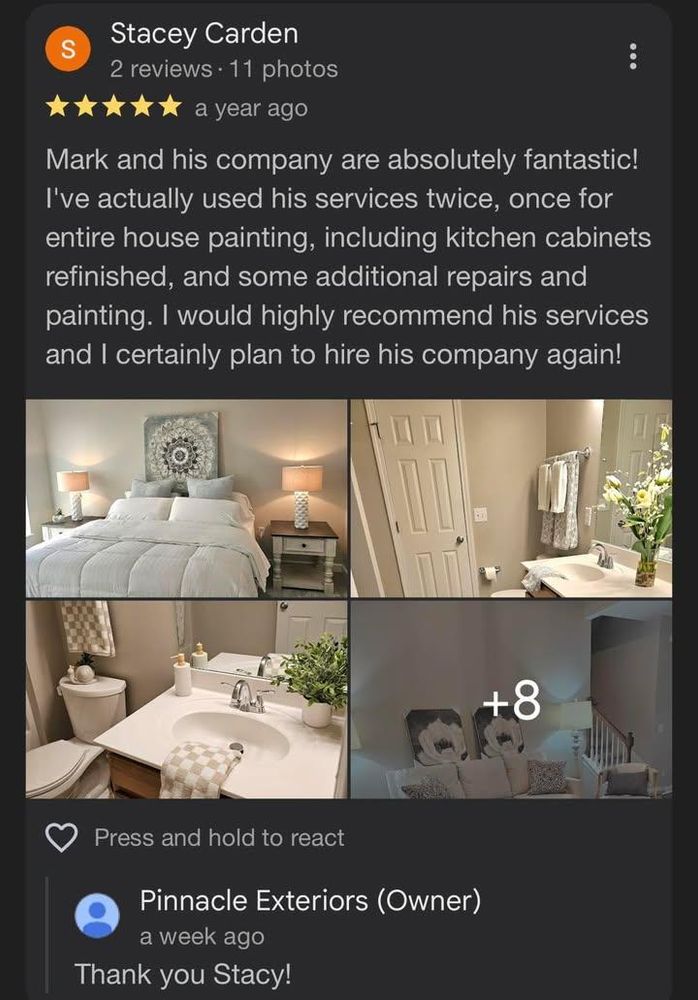Open the bedroom photo thumbnail

(x=186, y=499)
